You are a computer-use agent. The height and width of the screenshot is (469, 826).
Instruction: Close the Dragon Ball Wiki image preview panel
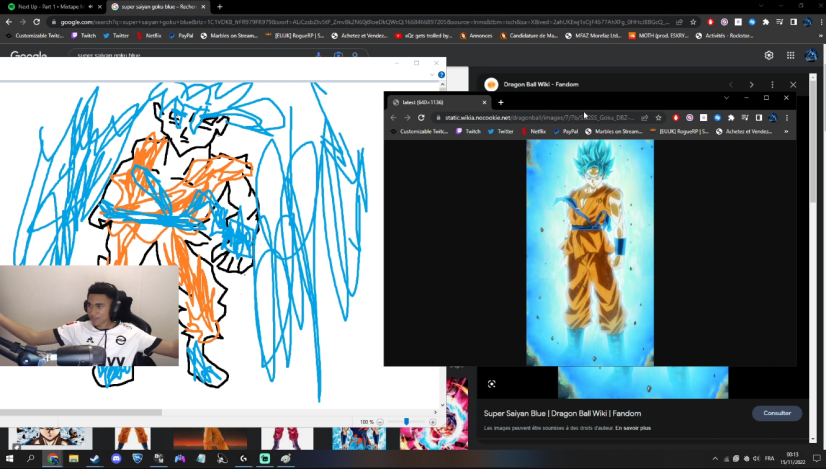point(793,84)
